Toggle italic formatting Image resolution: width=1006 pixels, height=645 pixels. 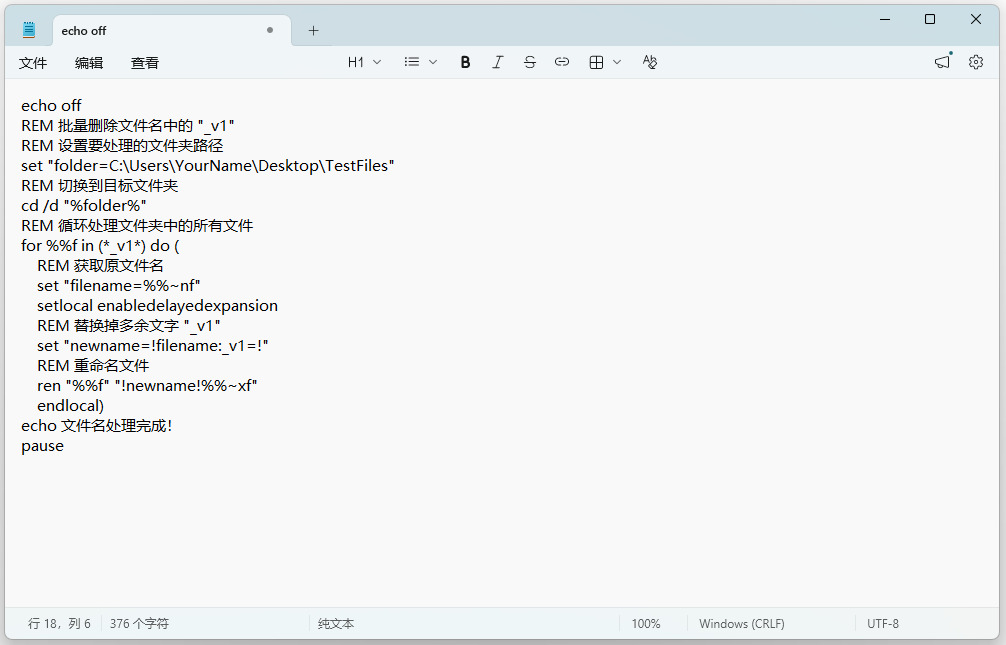(x=498, y=62)
